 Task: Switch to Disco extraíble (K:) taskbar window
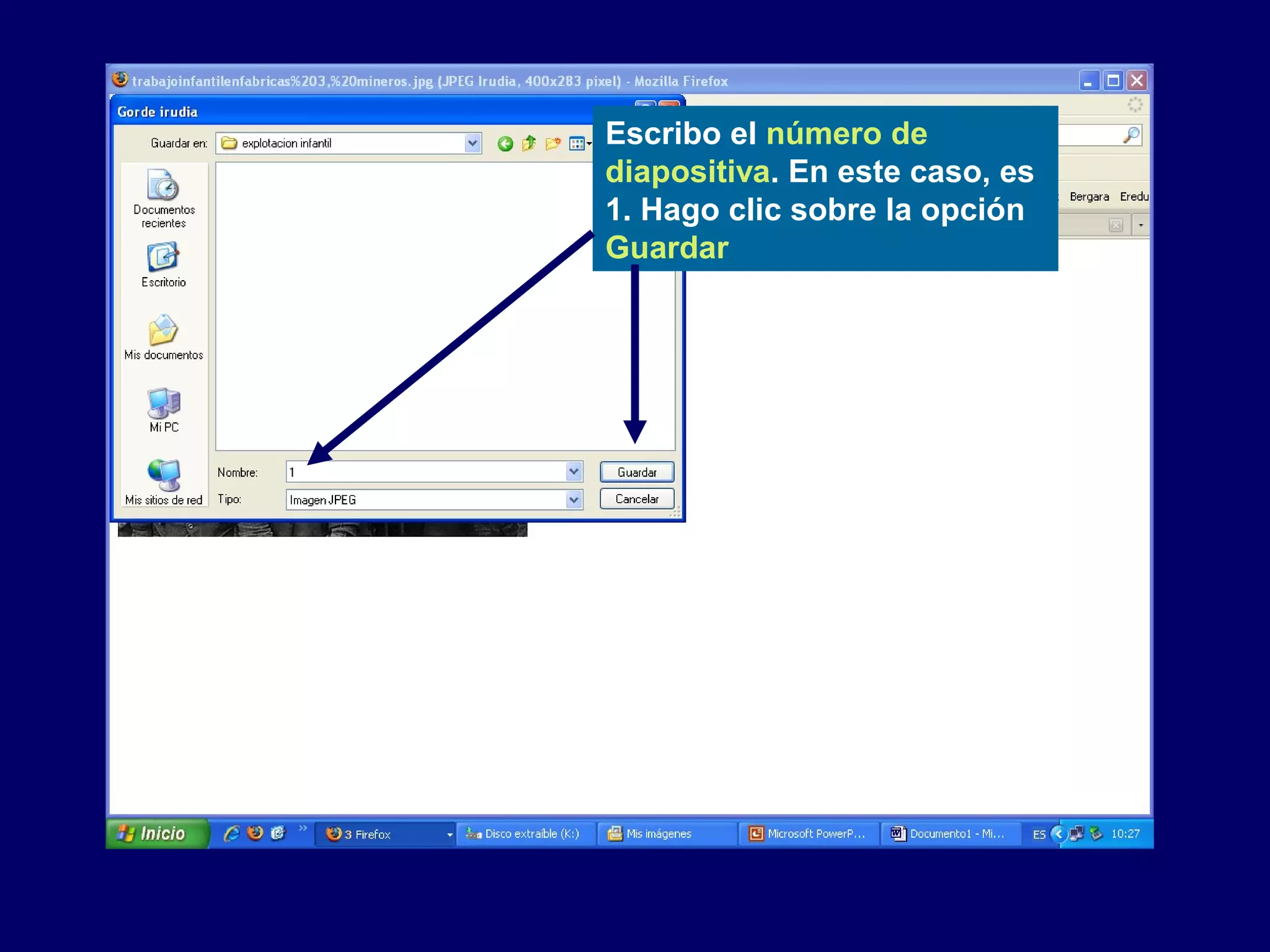point(526,834)
